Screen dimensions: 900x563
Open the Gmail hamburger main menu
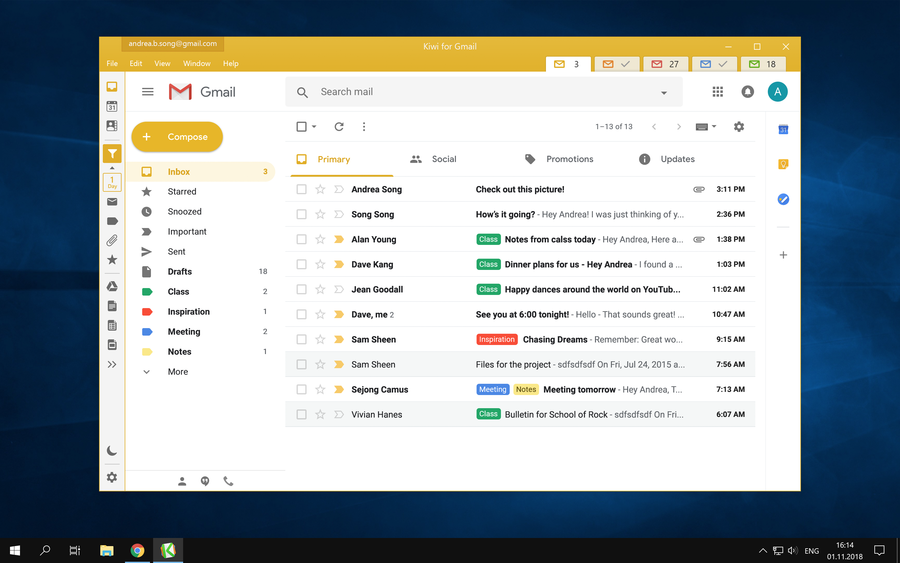point(148,92)
